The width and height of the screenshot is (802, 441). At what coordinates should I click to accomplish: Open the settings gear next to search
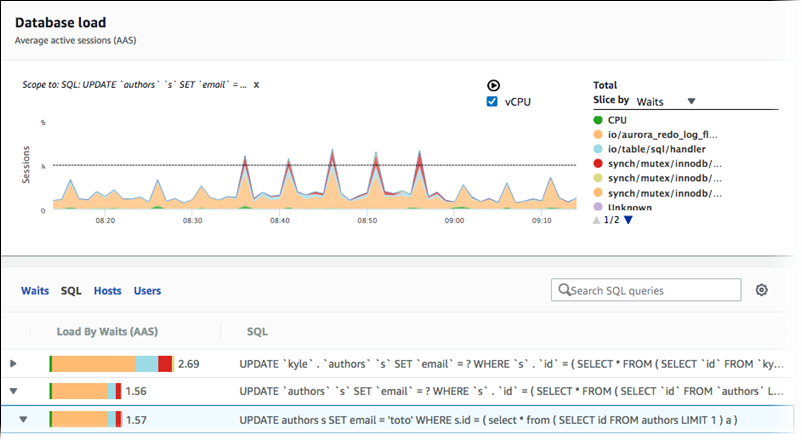[x=762, y=290]
